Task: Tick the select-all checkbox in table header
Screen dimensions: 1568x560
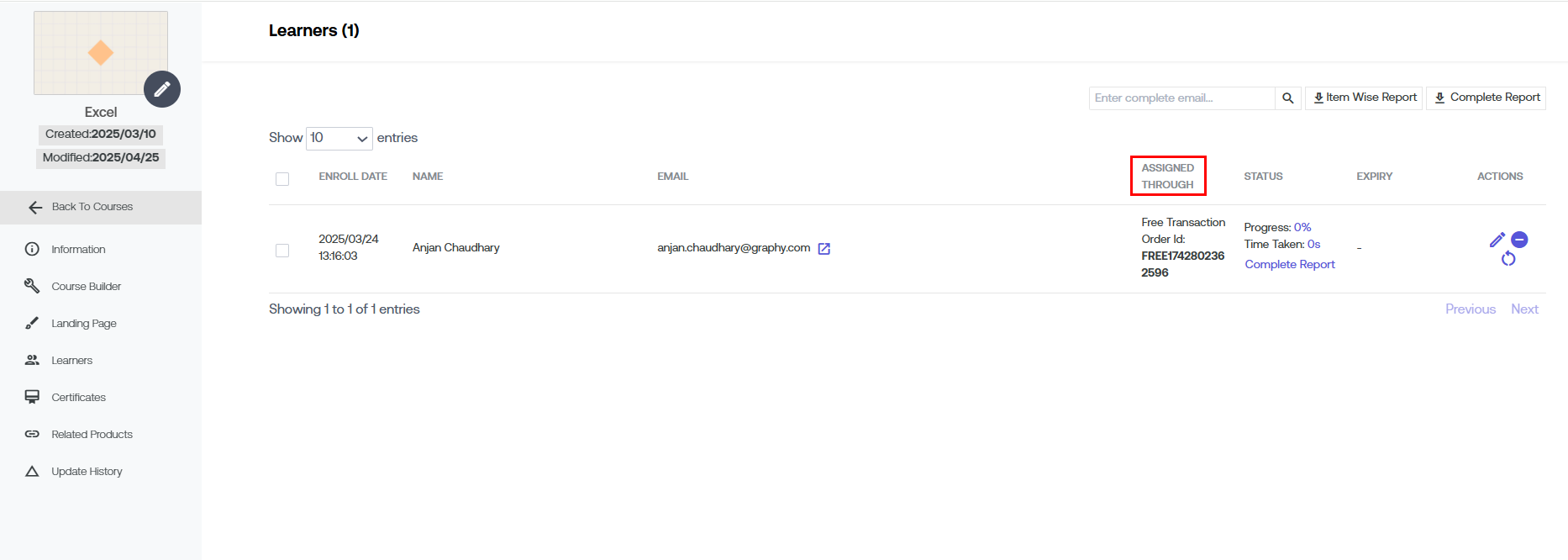Action: [282, 179]
